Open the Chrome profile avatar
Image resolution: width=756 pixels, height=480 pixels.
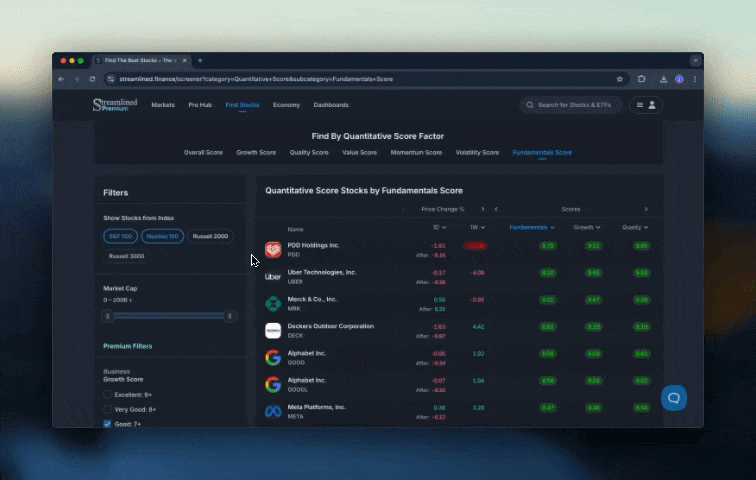(679, 79)
